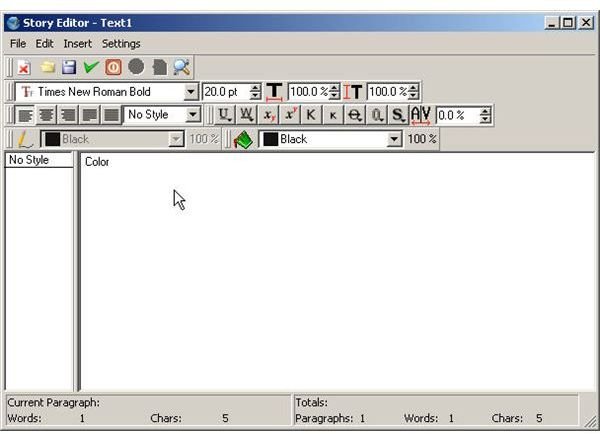This screenshot has width=600, height=434.
Task: Click the character height scaling IT icon
Action: coord(353,92)
